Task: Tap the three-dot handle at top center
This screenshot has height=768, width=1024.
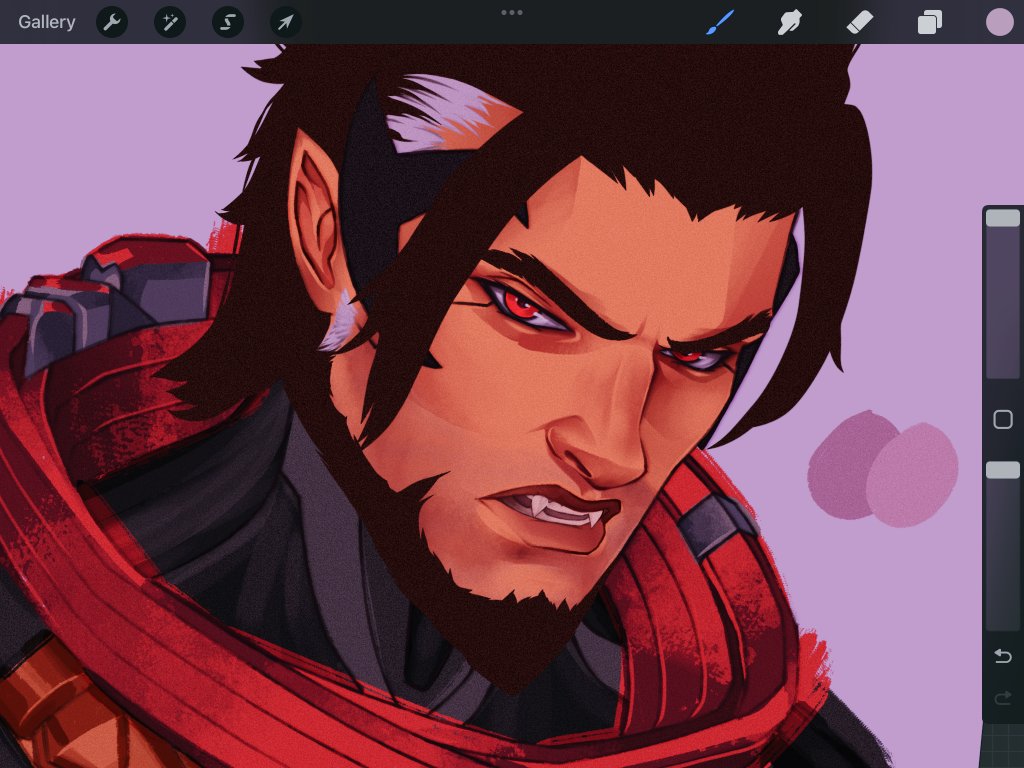Action: [511, 12]
